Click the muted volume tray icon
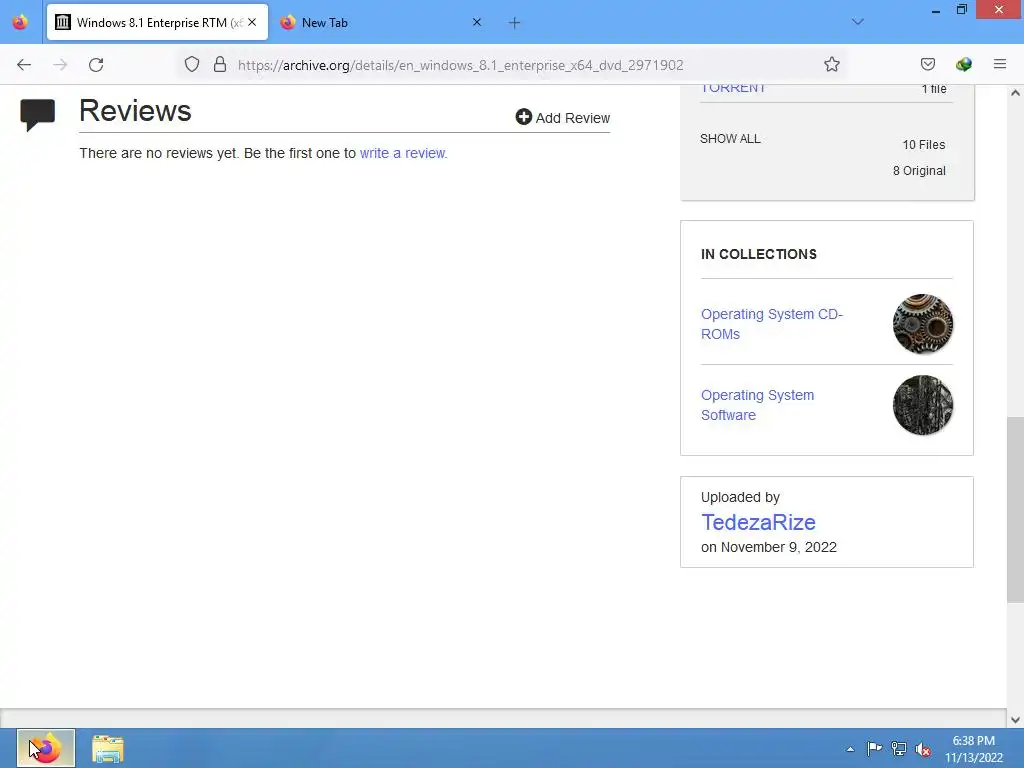Image resolution: width=1024 pixels, height=768 pixels. coord(923,749)
